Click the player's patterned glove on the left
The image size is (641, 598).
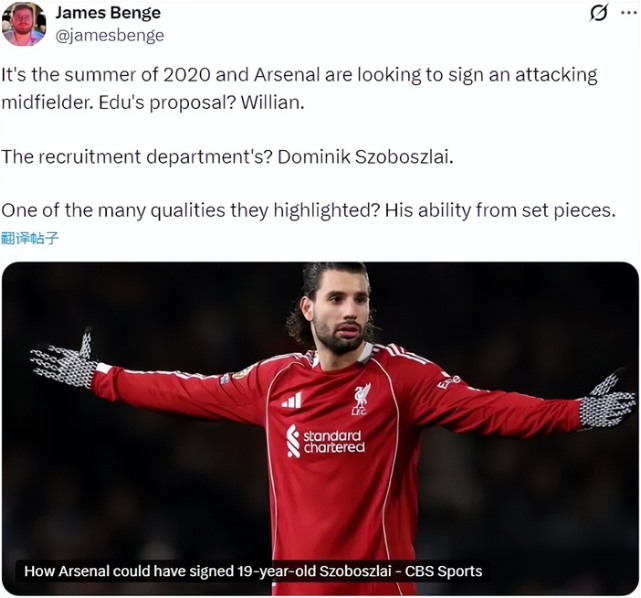tap(65, 361)
